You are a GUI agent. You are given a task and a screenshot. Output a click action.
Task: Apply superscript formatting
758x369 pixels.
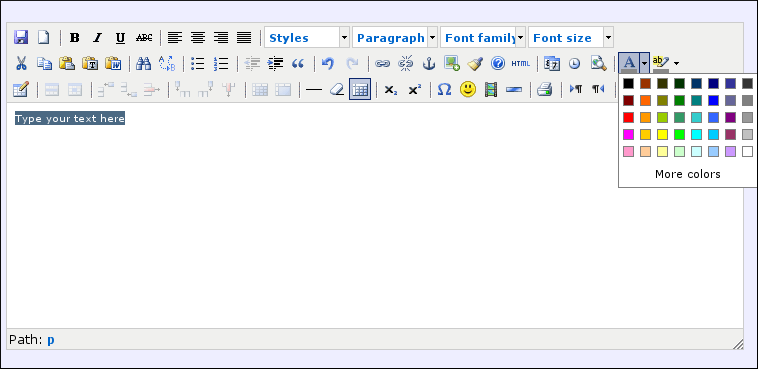[x=414, y=89]
